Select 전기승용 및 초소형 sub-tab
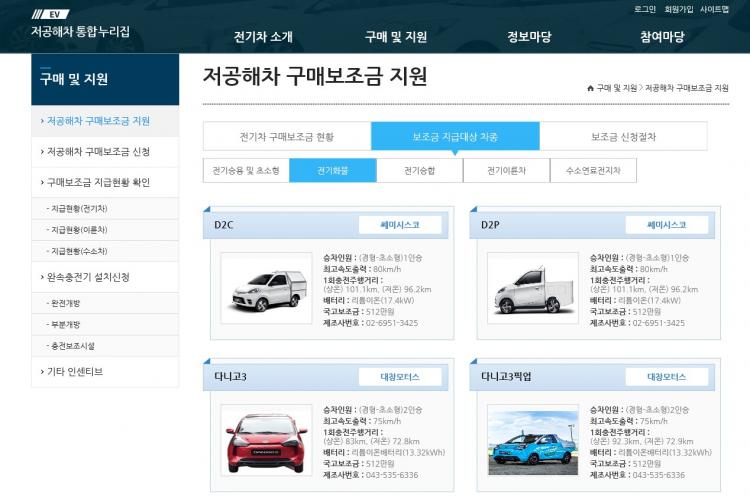The height and width of the screenshot is (504, 750). pos(246,171)
